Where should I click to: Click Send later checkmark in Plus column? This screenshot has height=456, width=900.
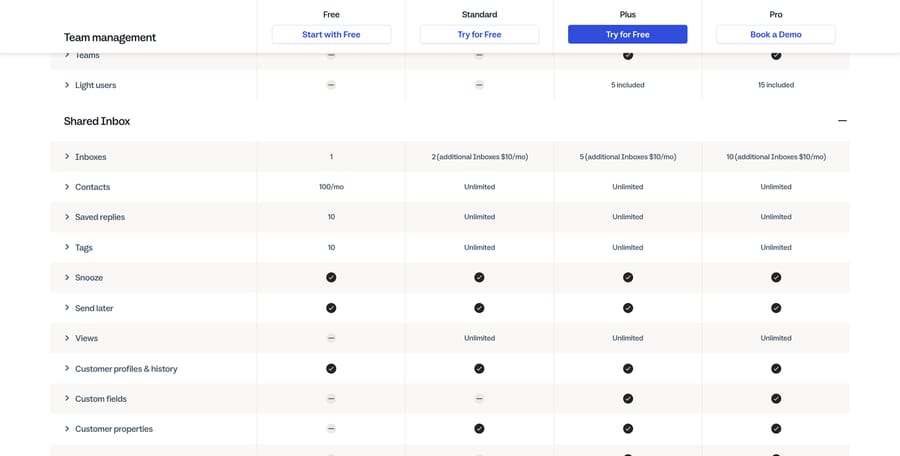[628, 308]
